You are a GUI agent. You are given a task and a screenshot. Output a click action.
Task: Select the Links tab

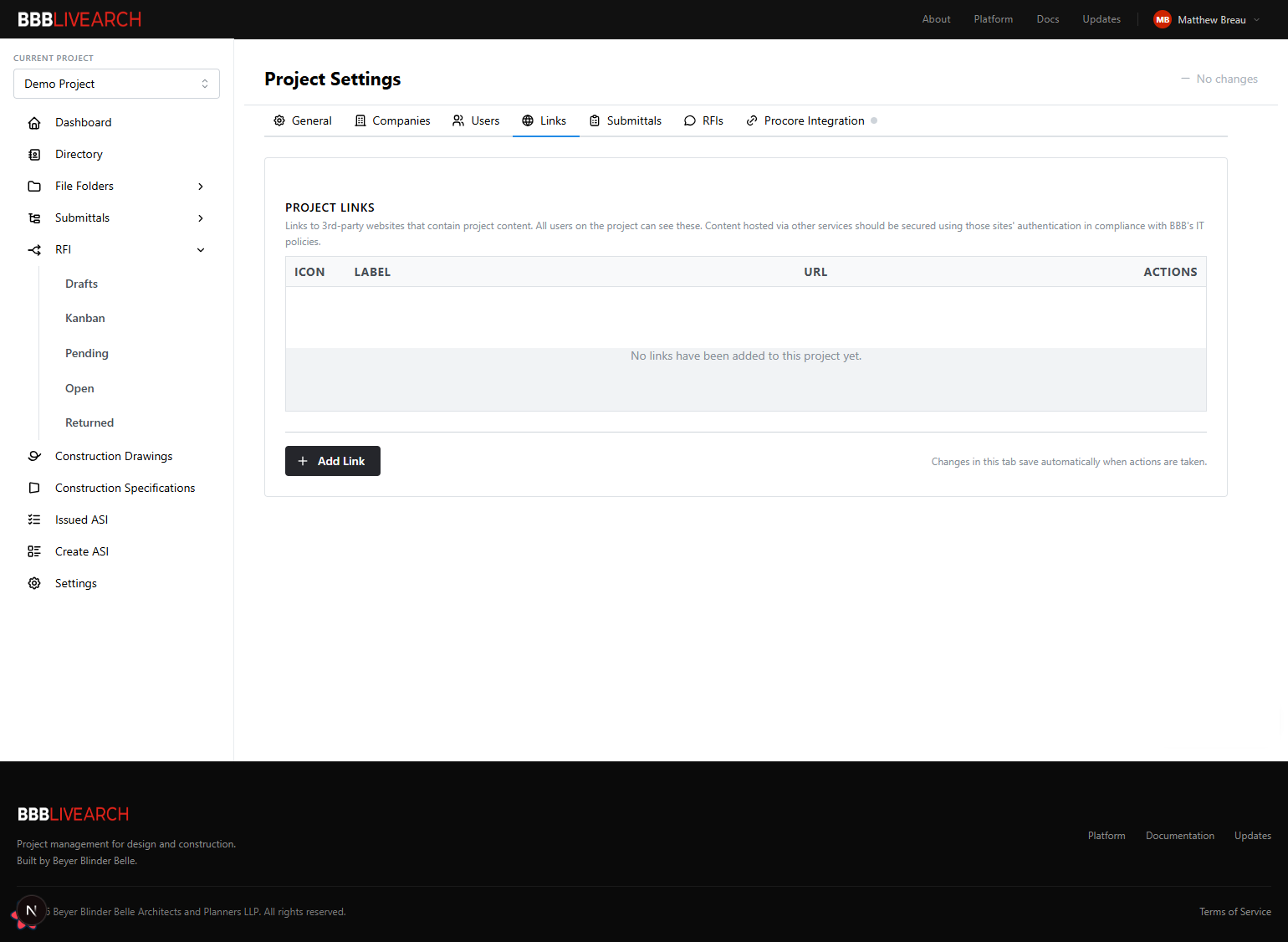pyautogui.click(x=545, y=120)
